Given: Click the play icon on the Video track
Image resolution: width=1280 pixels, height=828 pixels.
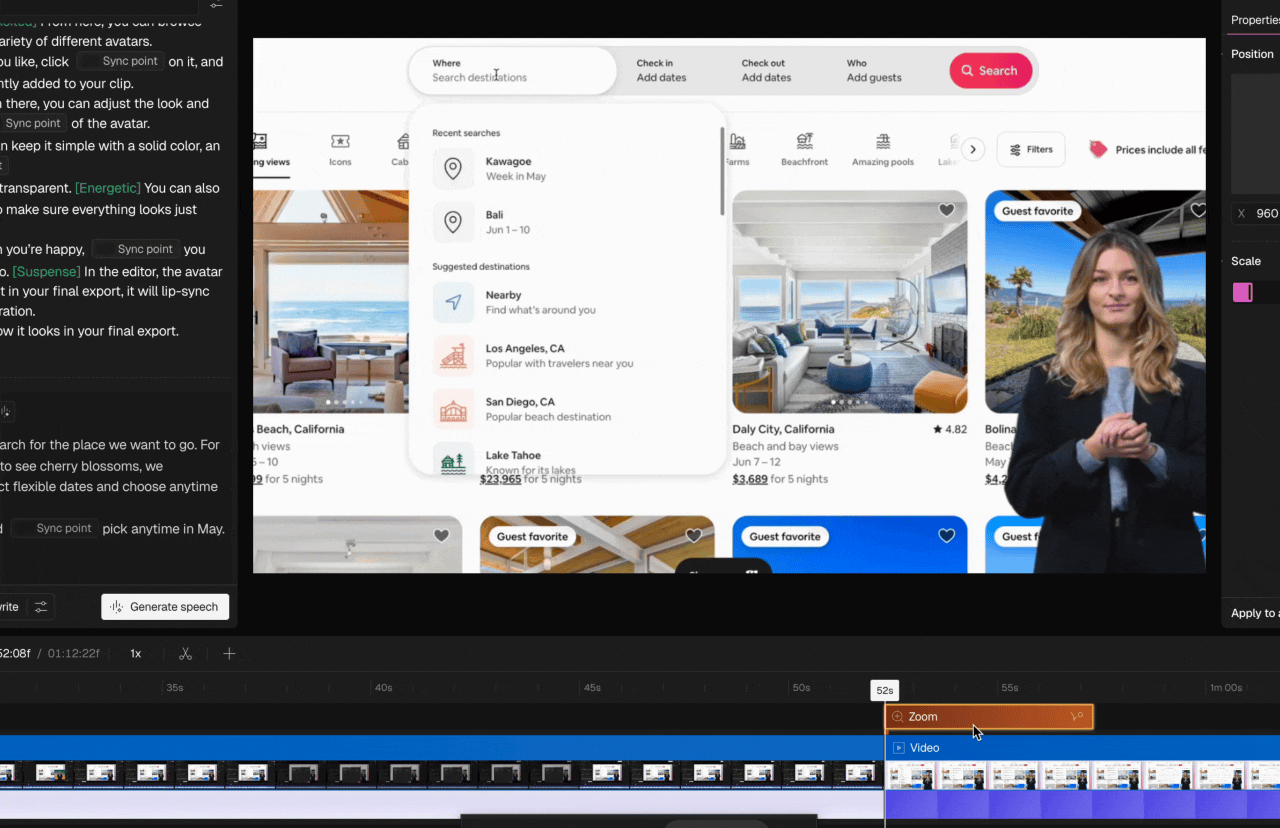Looking at the screenshot, I should 898,748.
